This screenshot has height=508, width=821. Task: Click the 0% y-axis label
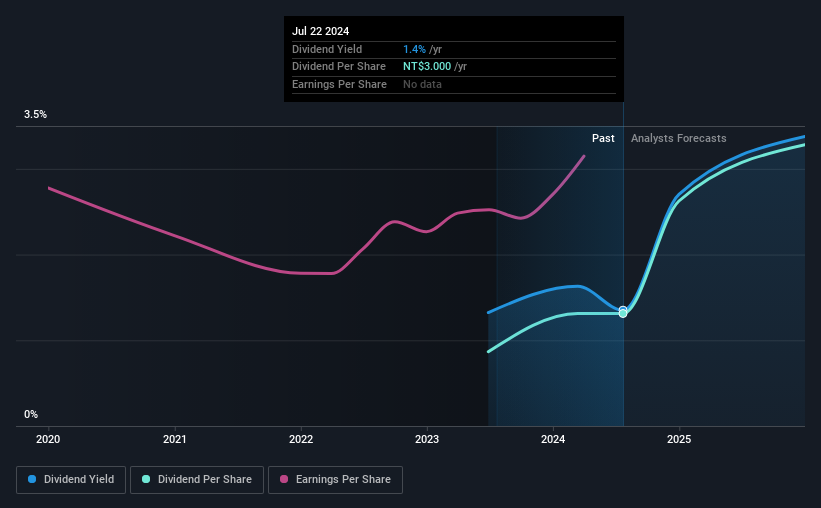tap(31, 414)
